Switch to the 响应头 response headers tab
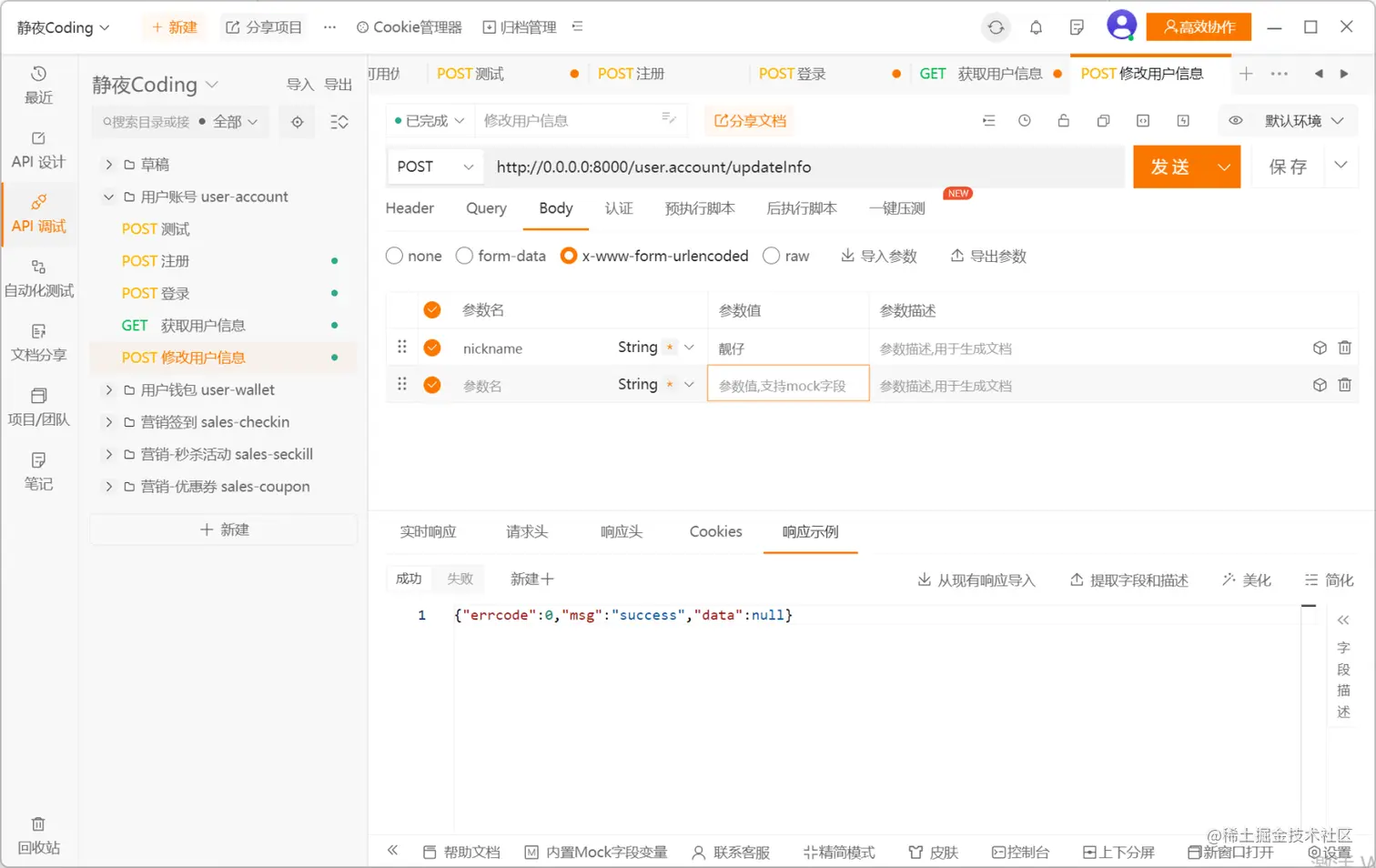The image size is (1376, 868). [621, 532]
